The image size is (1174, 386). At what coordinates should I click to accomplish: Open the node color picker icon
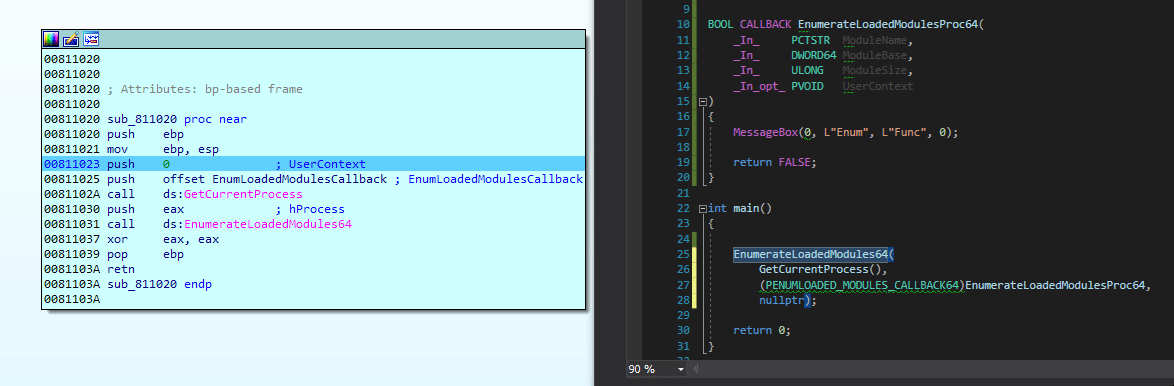pyautogui.click(x=51, y=39)
